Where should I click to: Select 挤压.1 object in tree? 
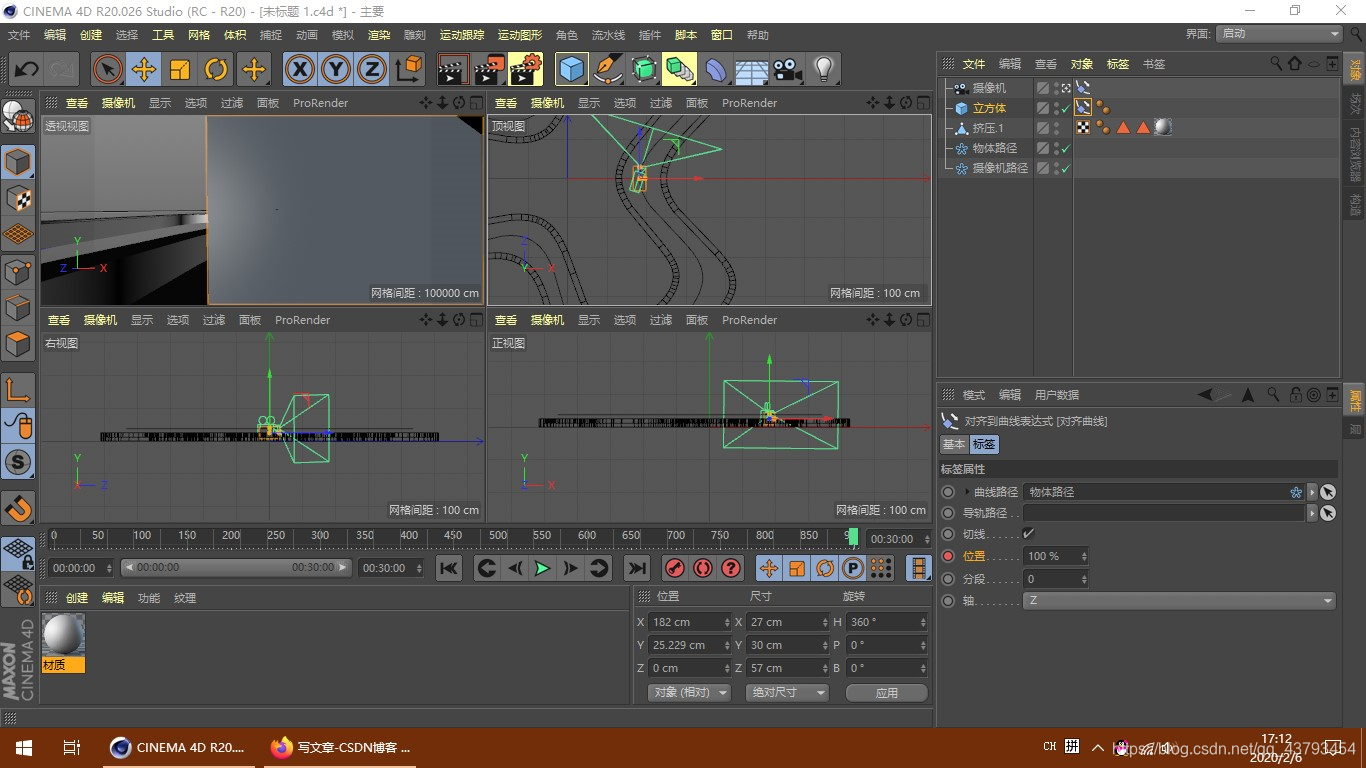point(987,128)
